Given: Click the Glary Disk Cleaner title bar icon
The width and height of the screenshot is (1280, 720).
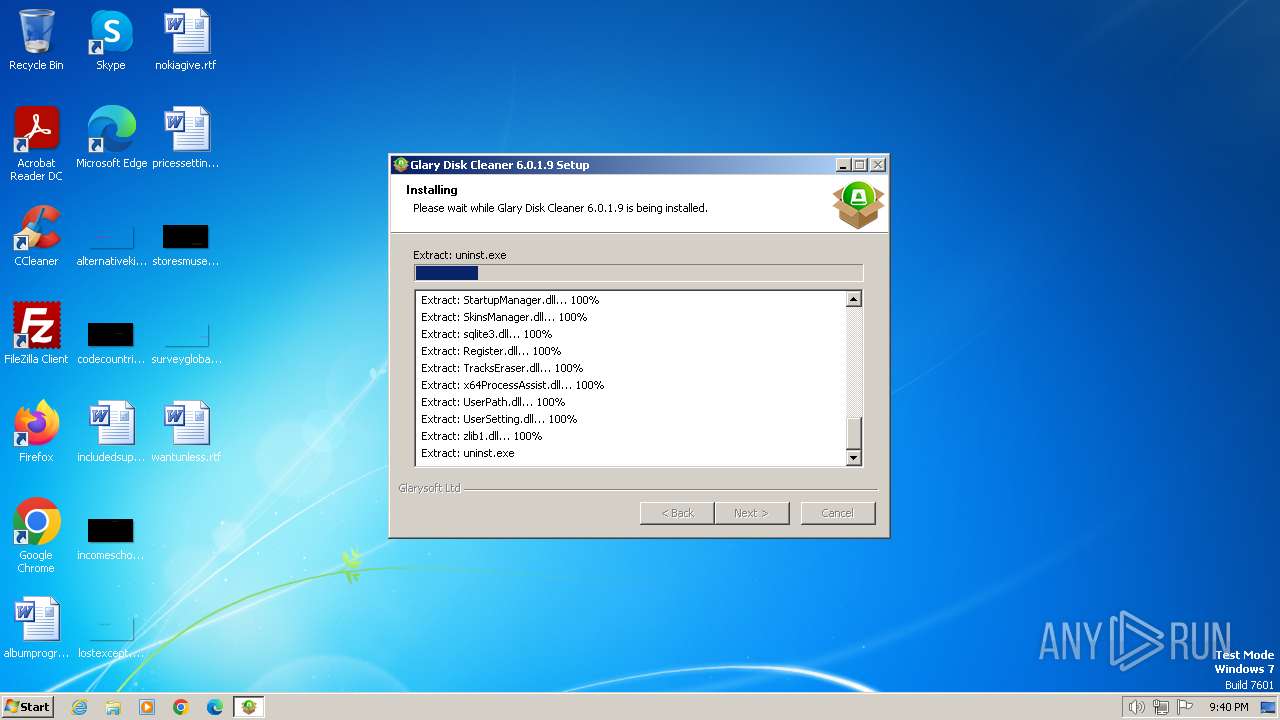Looking at the screenshot, I should 401,165.
